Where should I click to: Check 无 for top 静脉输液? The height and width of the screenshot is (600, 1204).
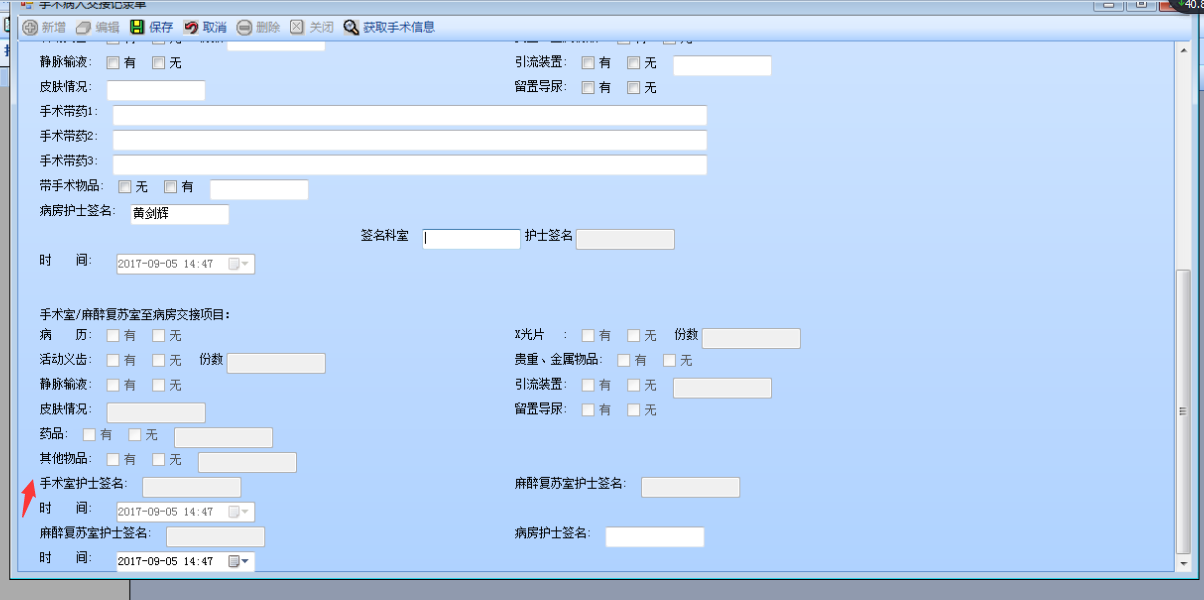click(159, 63)
